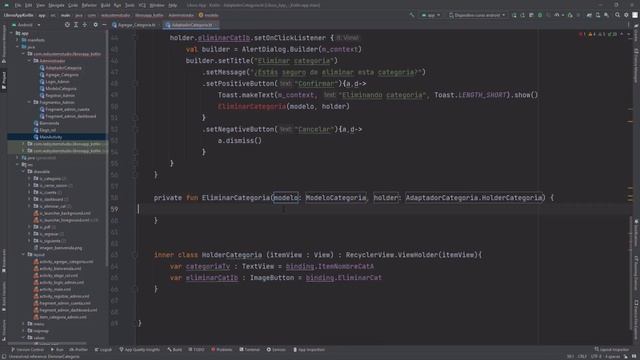The width and height of the screenshot is (640, 360).
Task: Collapse the drawable folder
Action: (x=24, y=172)
